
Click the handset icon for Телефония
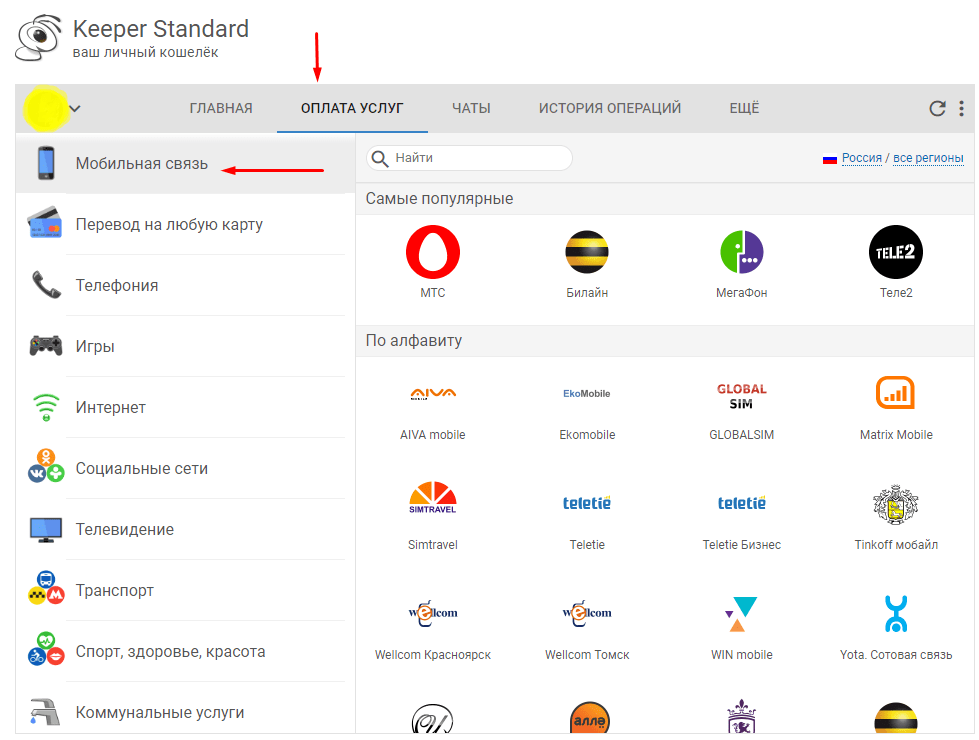[x=46, y=284]
